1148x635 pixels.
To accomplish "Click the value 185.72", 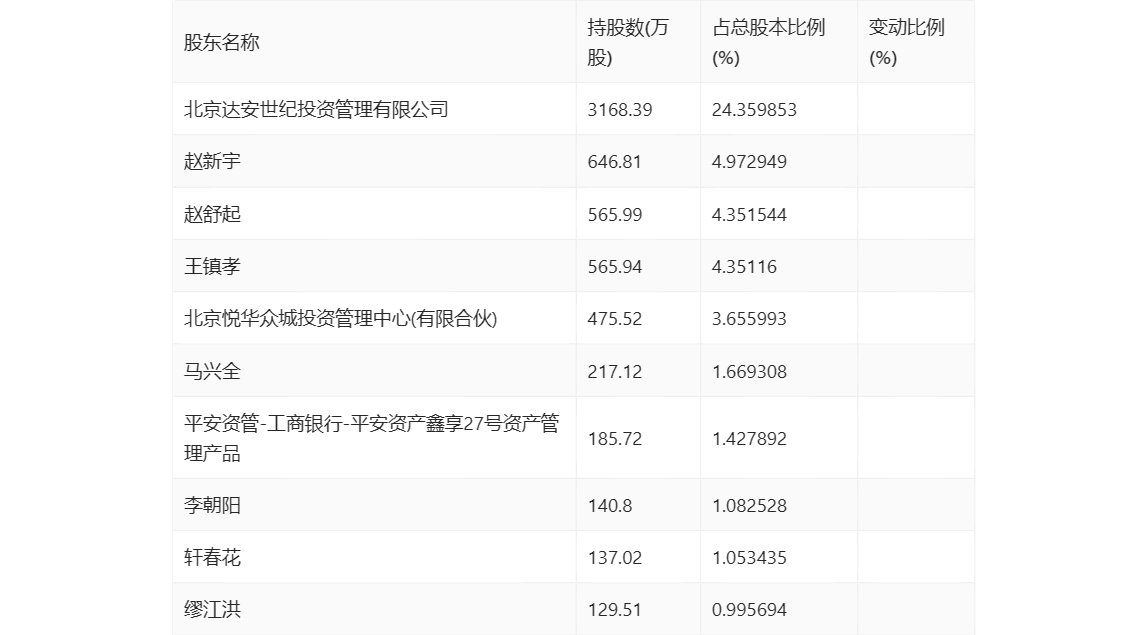I will [614, 439].
